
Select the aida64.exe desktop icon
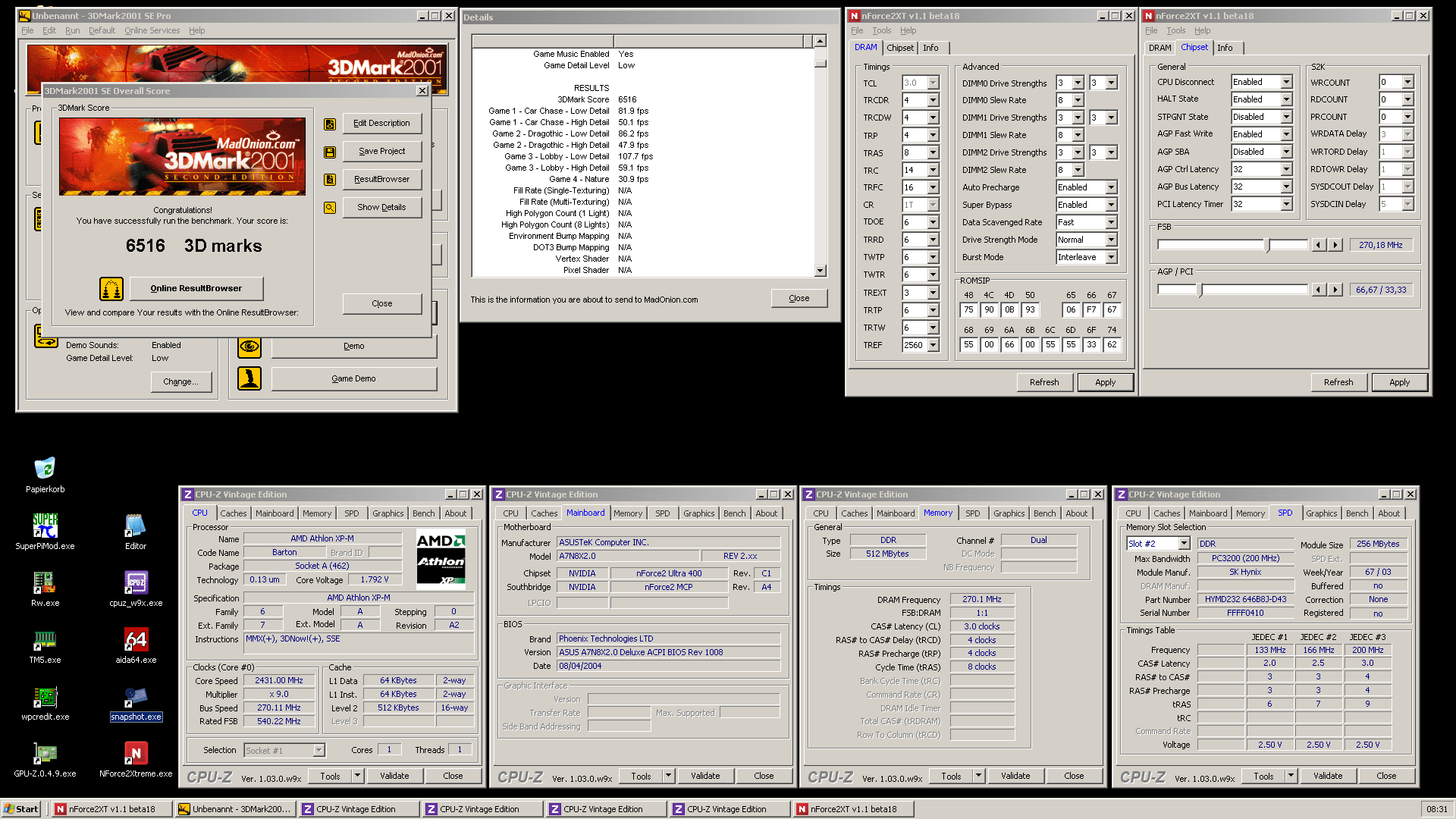coord(136,645)
